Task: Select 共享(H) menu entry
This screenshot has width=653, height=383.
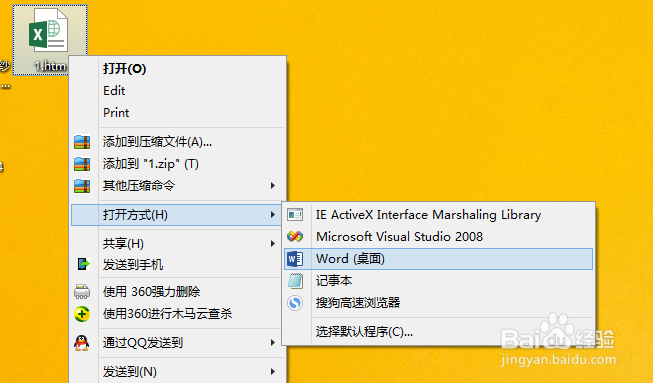Action: (x=123, y=243)
